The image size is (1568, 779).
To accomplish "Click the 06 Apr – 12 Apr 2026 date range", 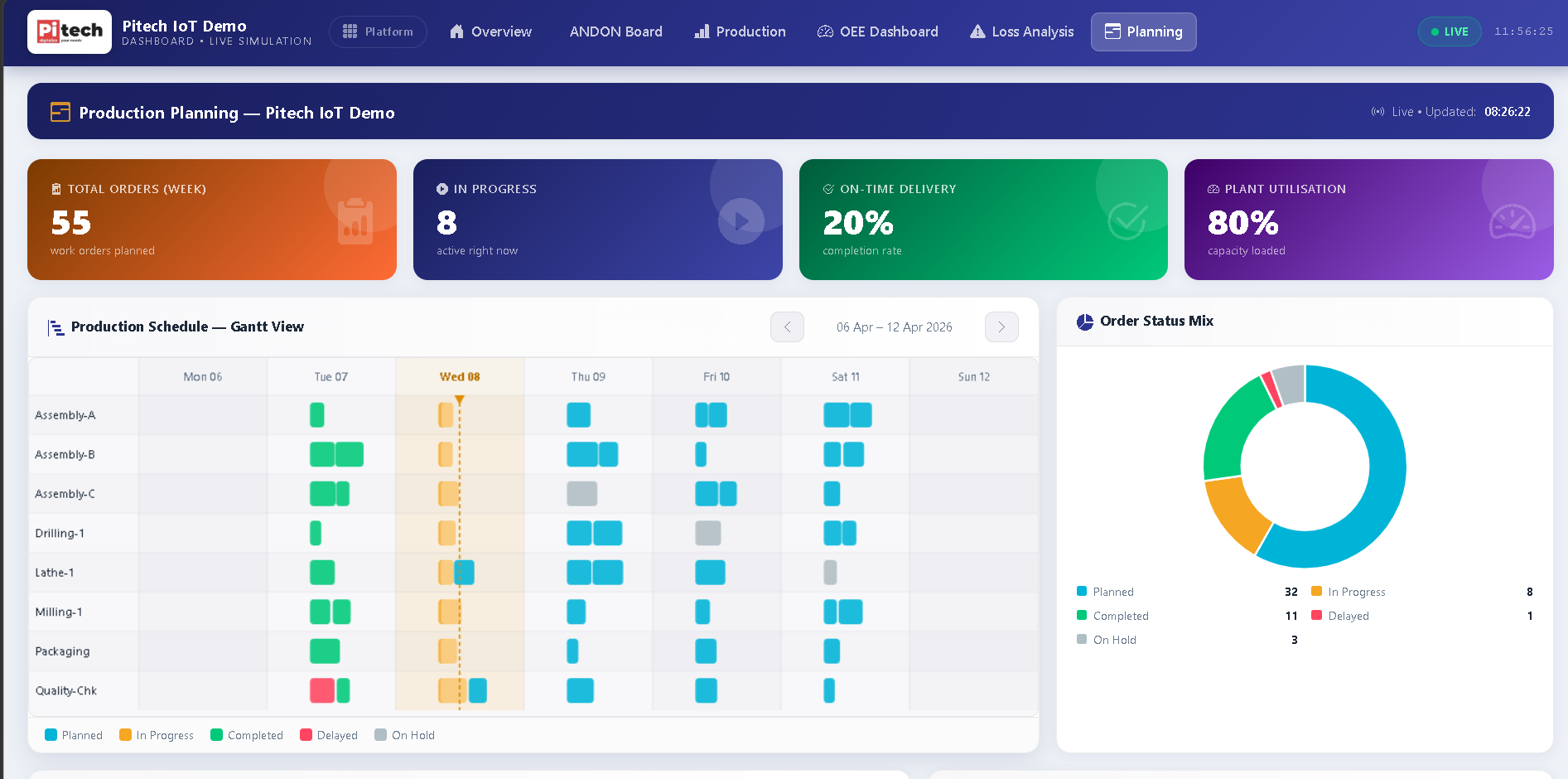I will 894,327.
